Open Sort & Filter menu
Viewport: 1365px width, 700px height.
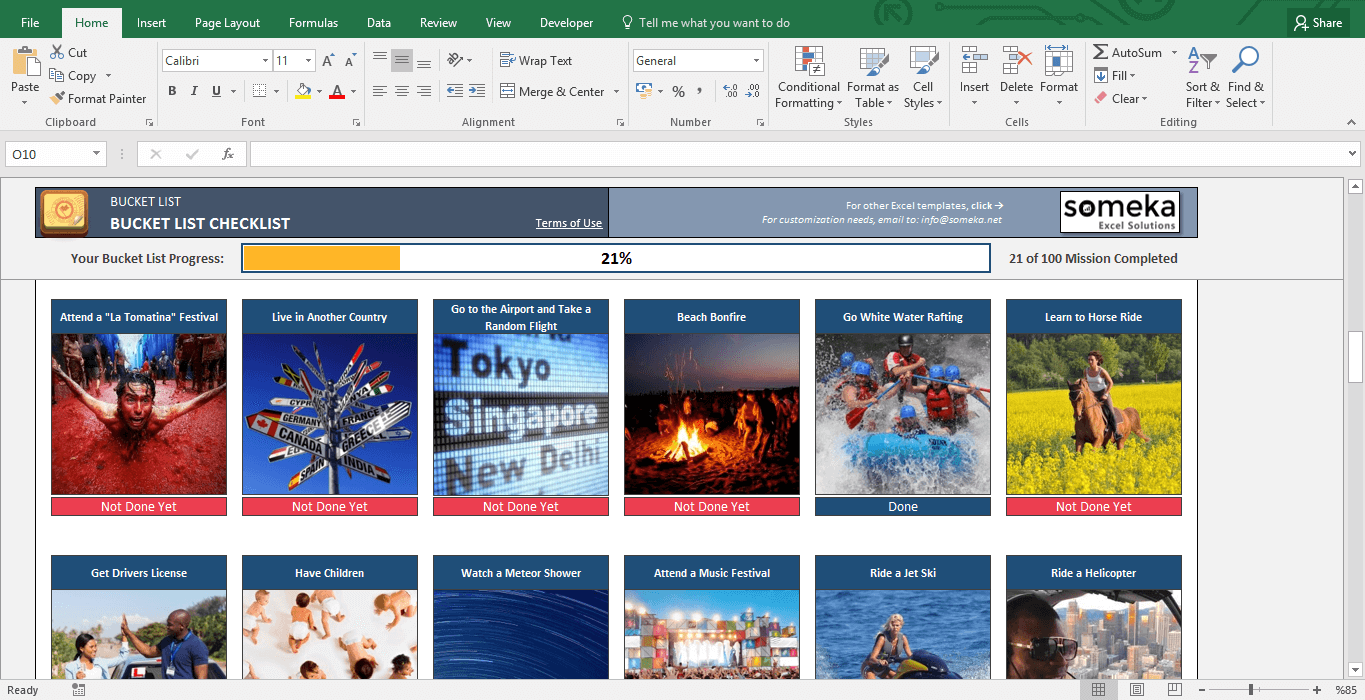point(1202,78)
